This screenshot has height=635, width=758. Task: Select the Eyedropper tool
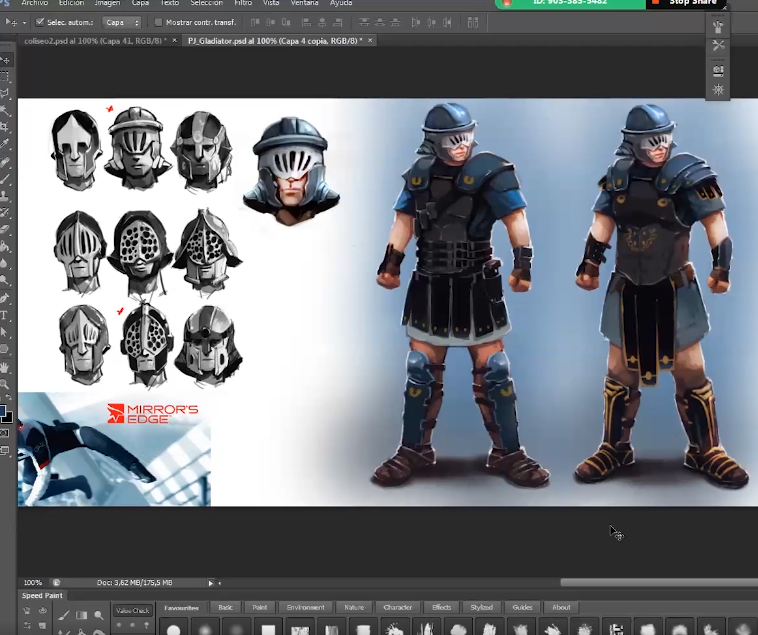click(x=5, y=144)
